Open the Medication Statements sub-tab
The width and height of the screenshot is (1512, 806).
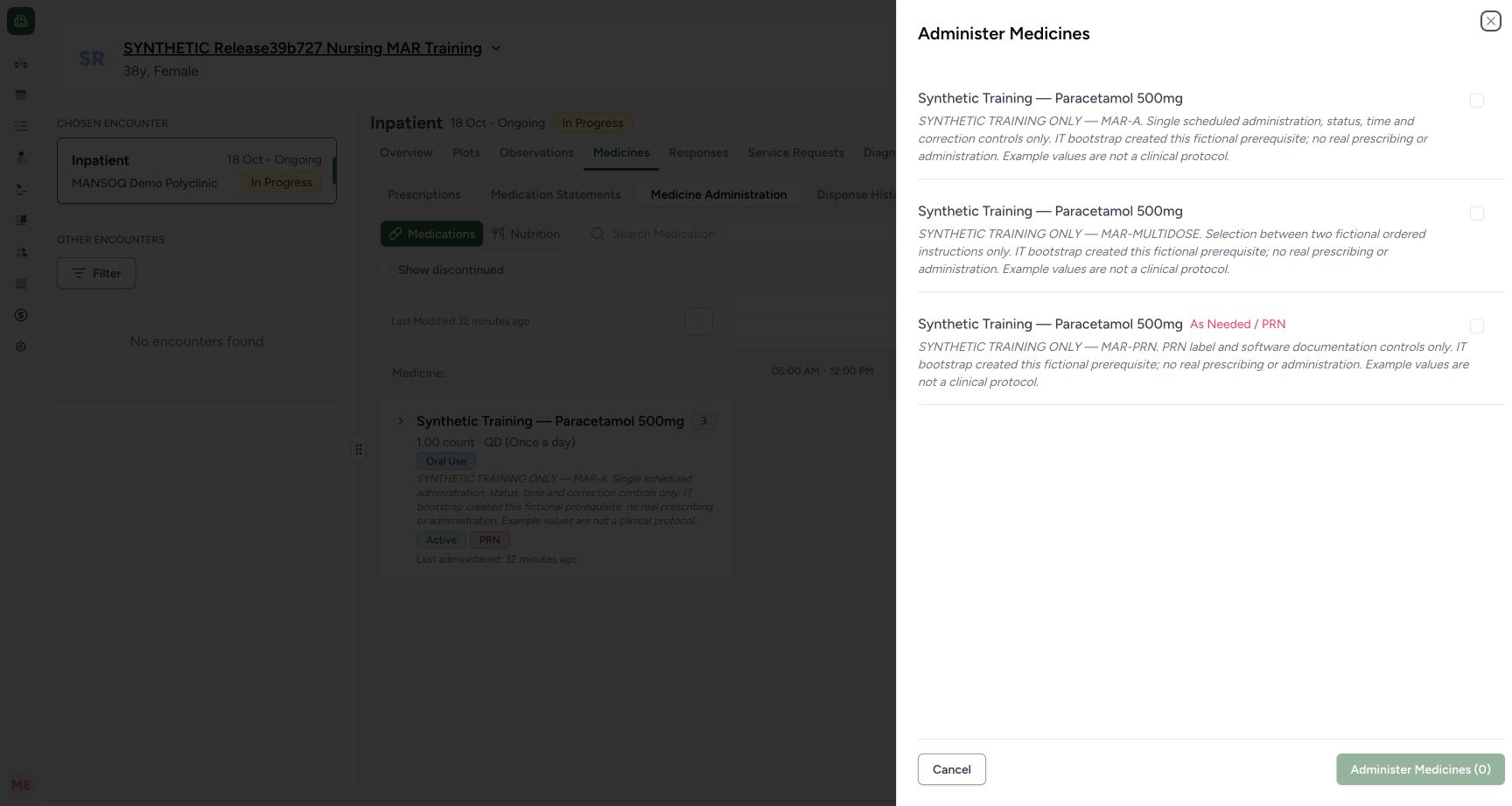click(x=556, y=194)
